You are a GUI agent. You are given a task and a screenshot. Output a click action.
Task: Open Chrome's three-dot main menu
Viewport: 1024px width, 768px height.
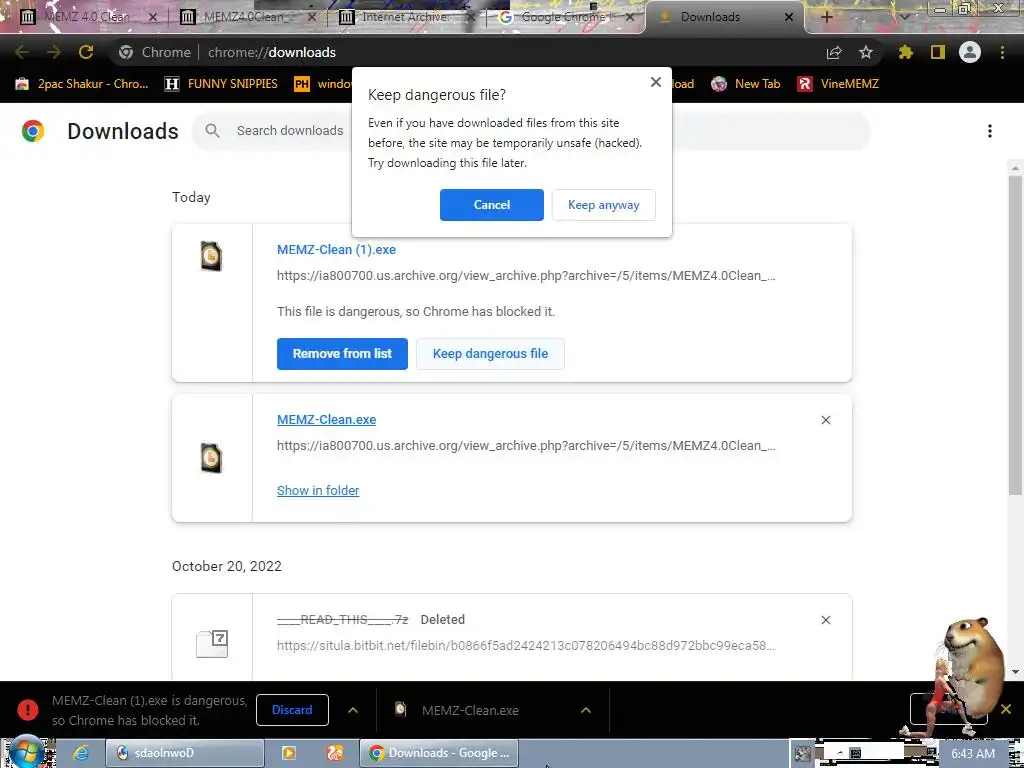(x=1002, y=52)
